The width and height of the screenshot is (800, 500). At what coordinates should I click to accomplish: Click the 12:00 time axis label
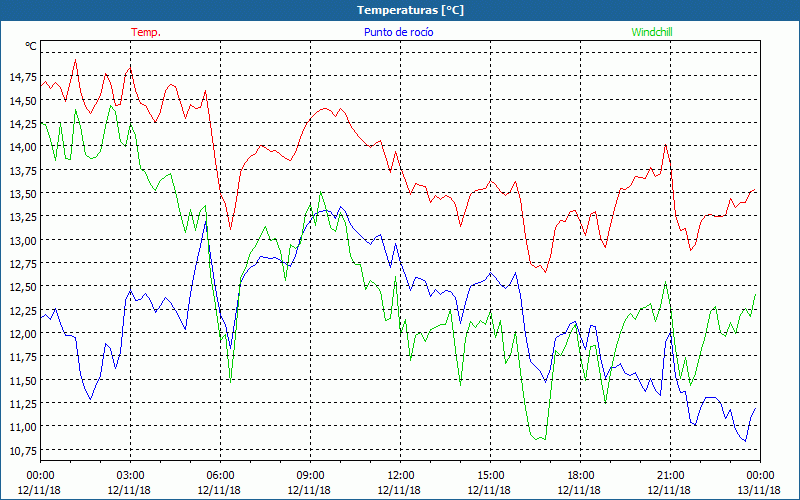click(x=401, y=476)
